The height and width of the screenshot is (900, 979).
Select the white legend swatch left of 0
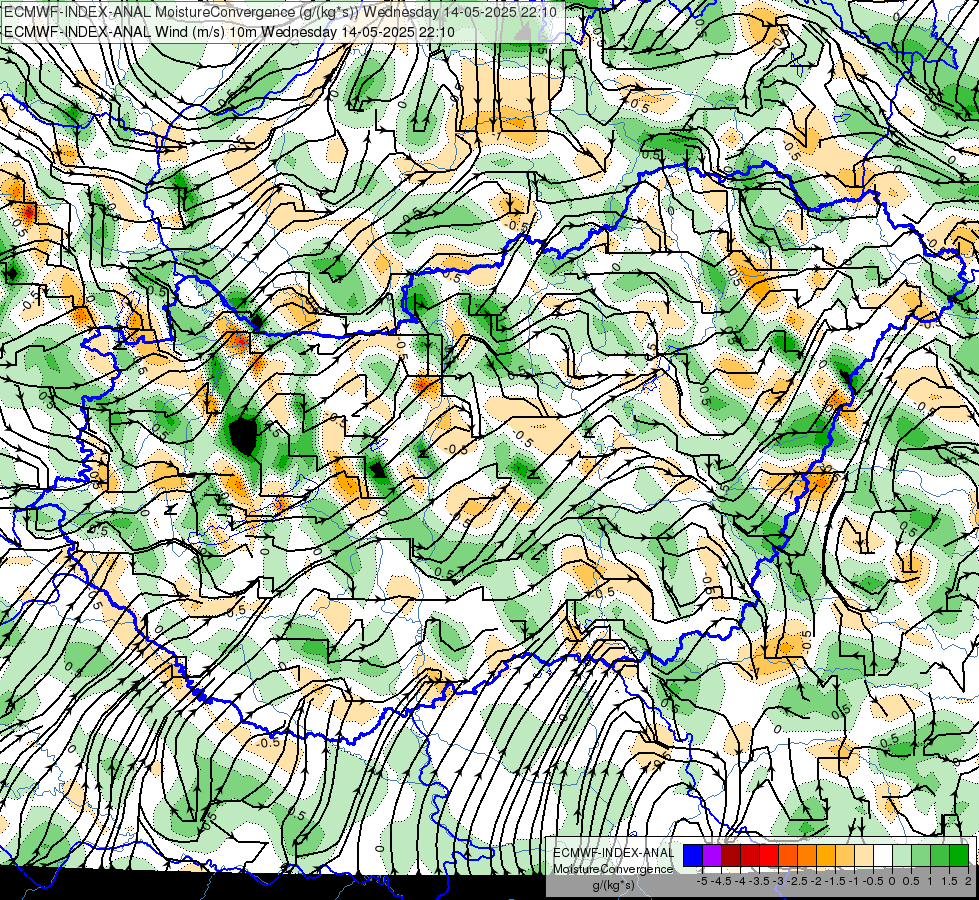pos(883,856)
